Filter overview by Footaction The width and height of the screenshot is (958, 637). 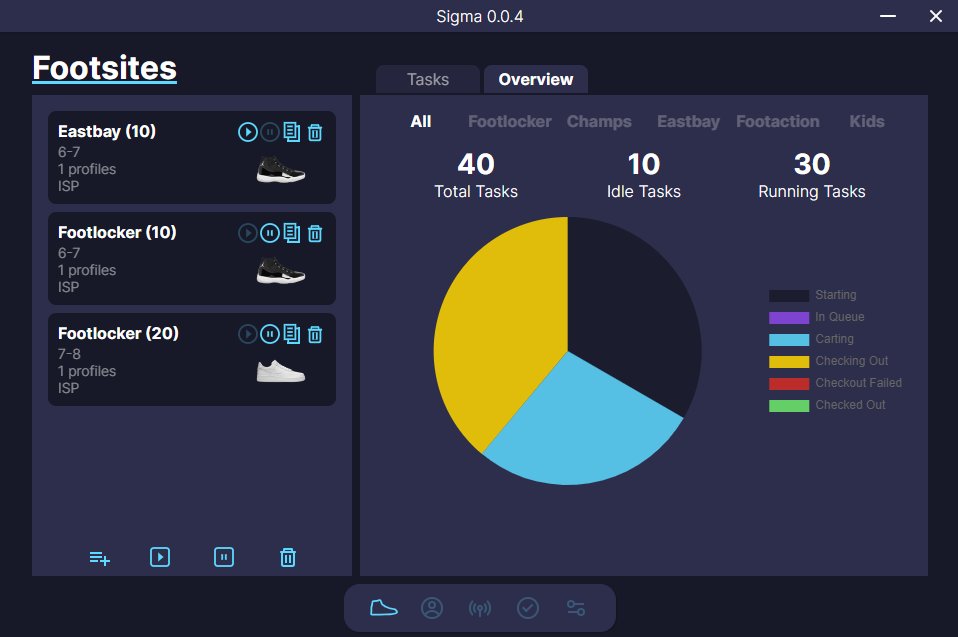click(x=777, y=122)
